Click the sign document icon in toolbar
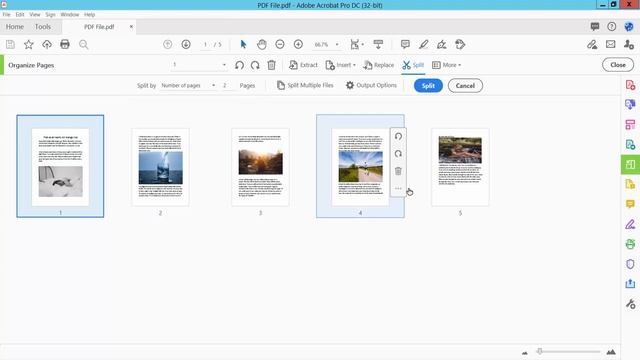Screen dimensions: 640x360 [442, 44]
